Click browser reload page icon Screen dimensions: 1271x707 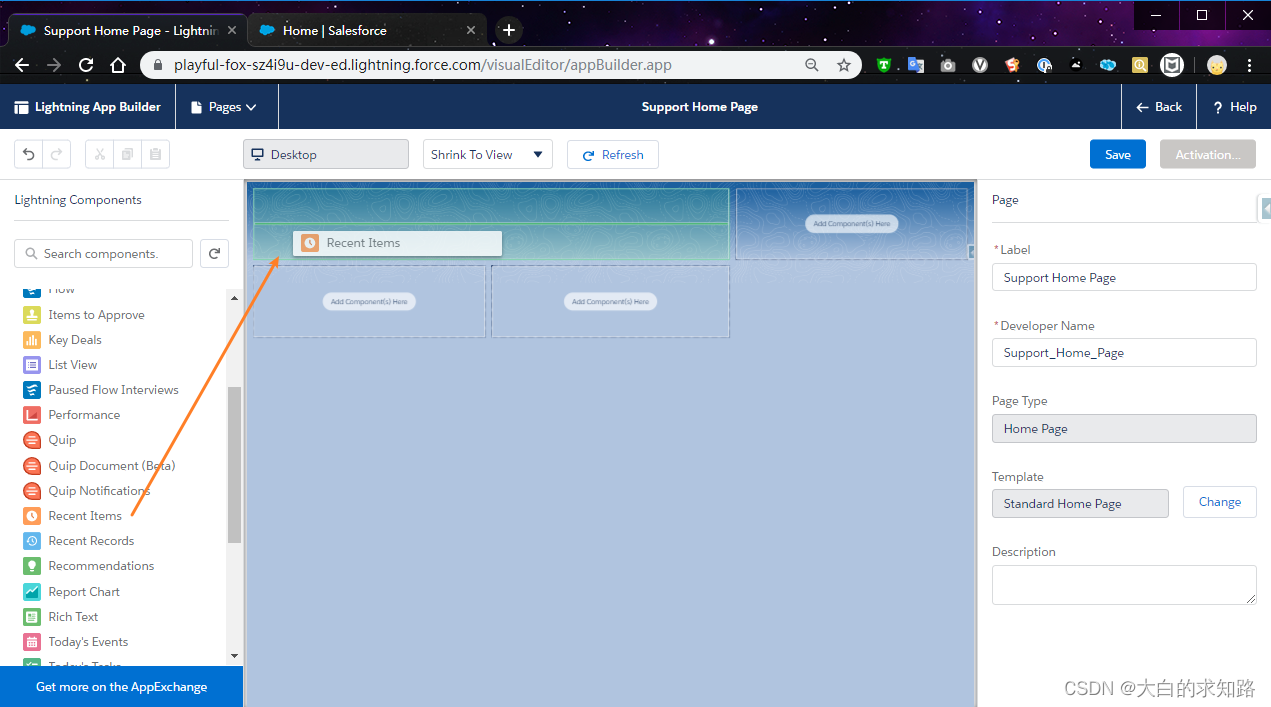point(86,65)
